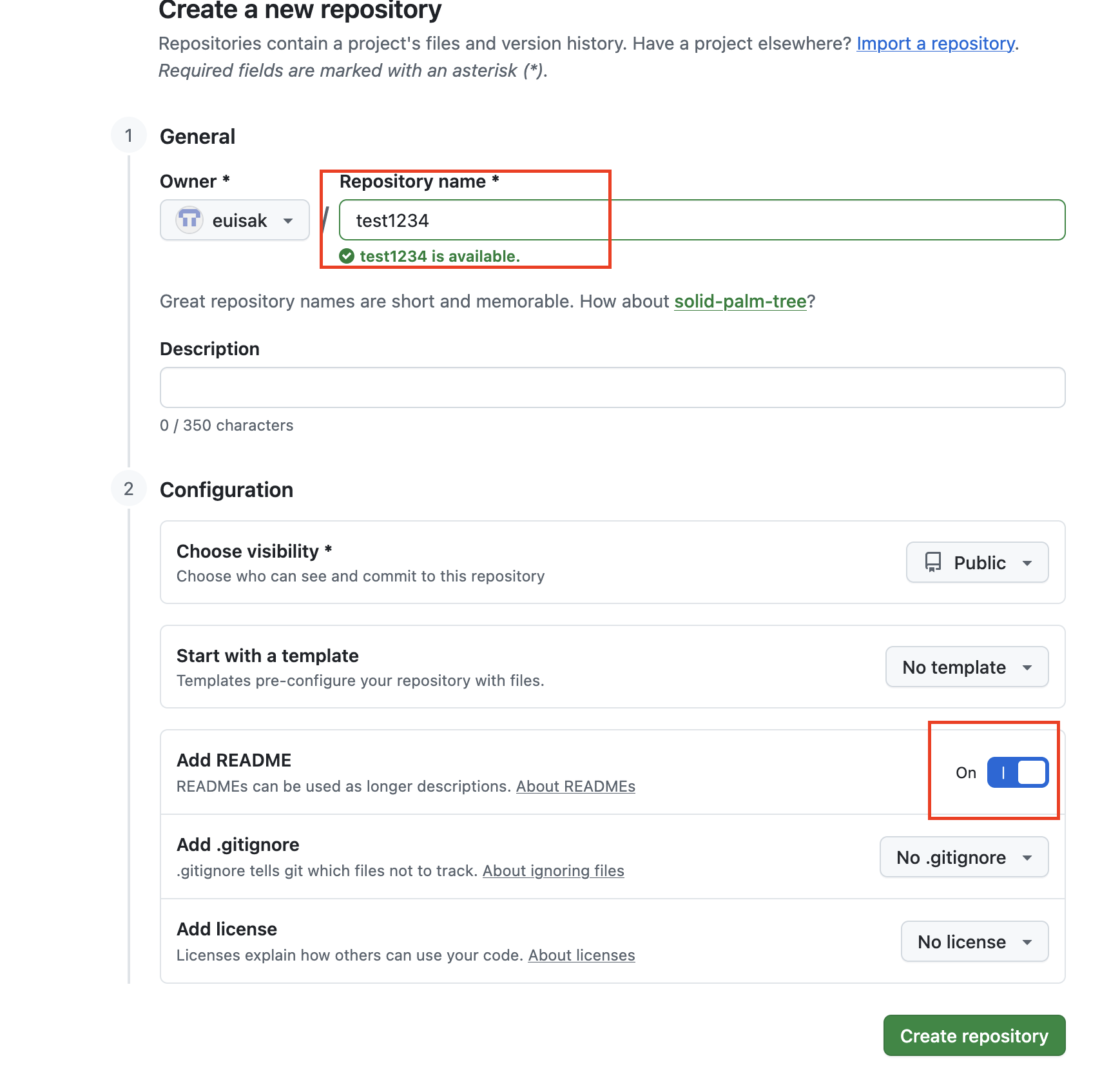Expand the No license dropdown

pyautogui.click(x=974, y=941)
